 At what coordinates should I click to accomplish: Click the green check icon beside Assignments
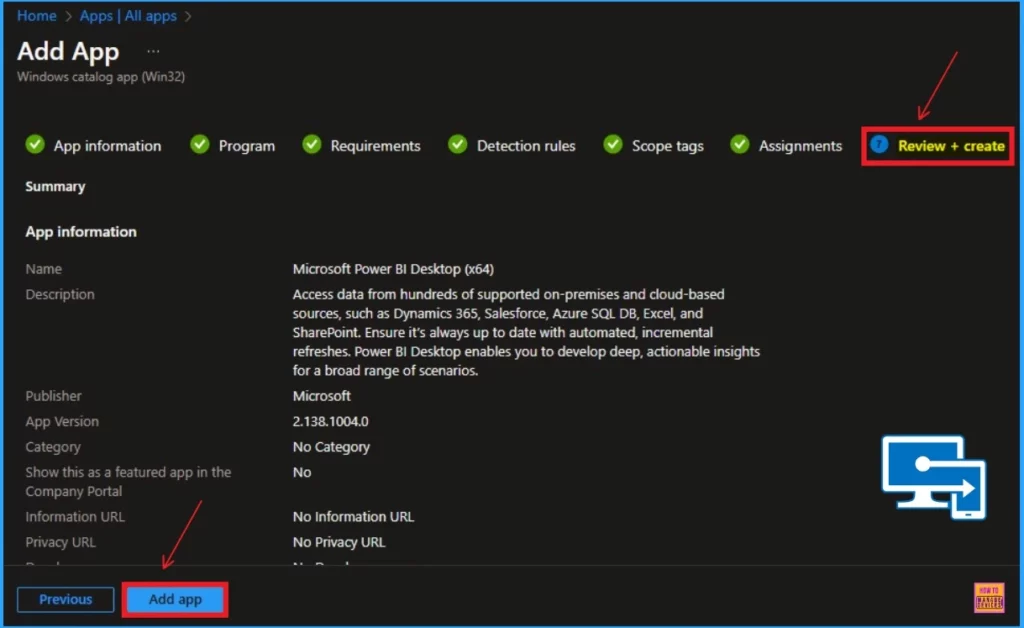(740, 144)
